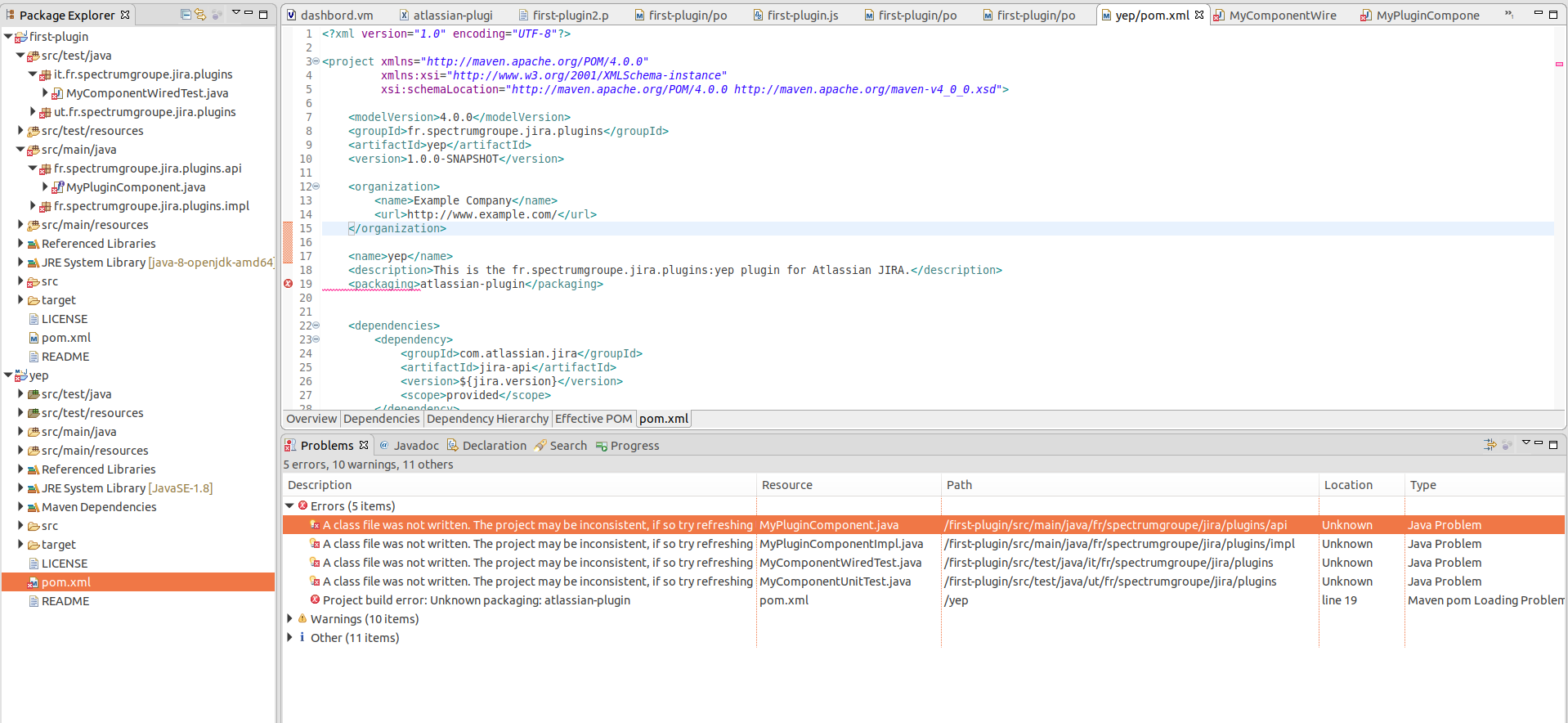Select MyComponentWiredTest.java in Package Explorer
The image size is (1568, 723).
coord(146,93)
